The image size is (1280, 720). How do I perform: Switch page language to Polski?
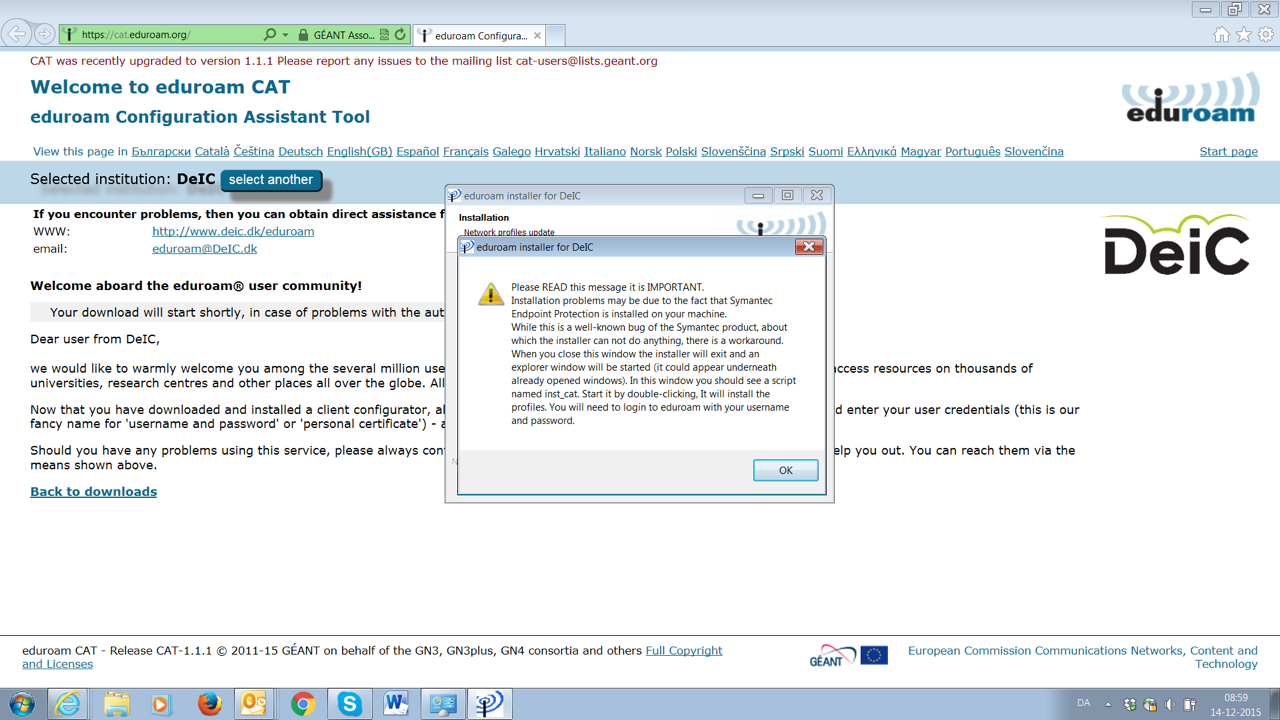[681, 152]
